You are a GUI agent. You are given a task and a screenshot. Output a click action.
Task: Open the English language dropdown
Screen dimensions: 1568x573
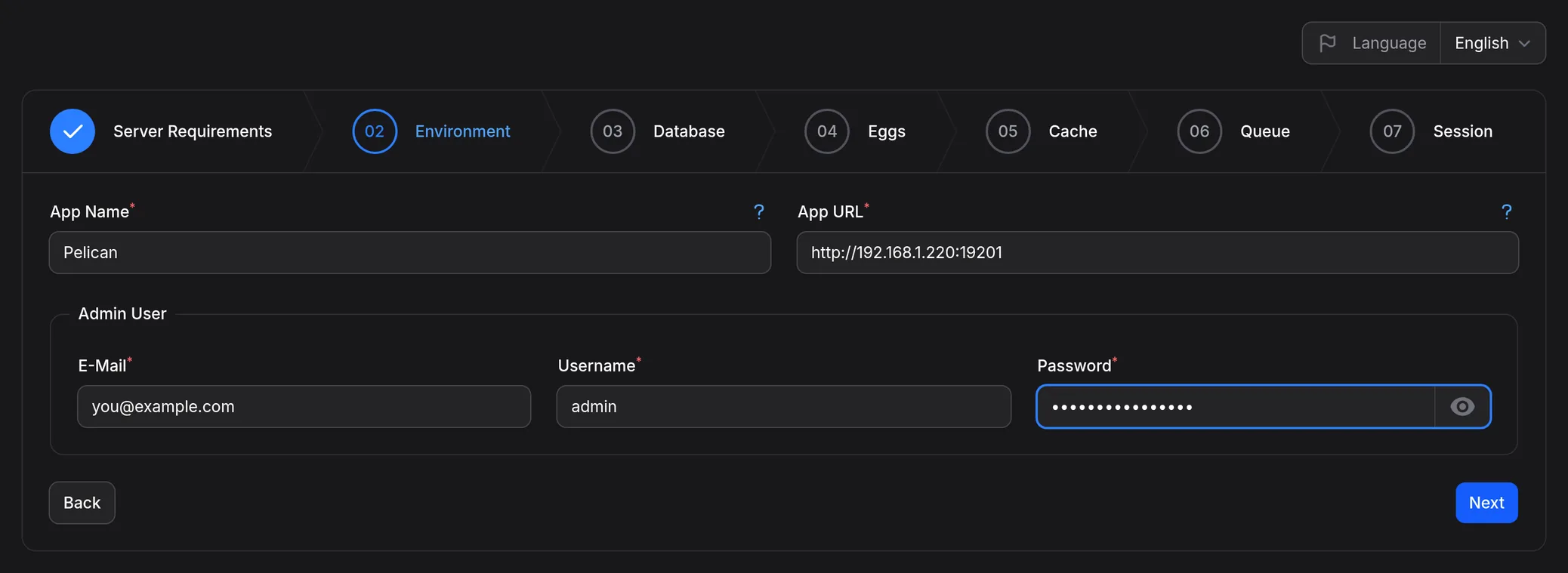tap(1492, 43)
